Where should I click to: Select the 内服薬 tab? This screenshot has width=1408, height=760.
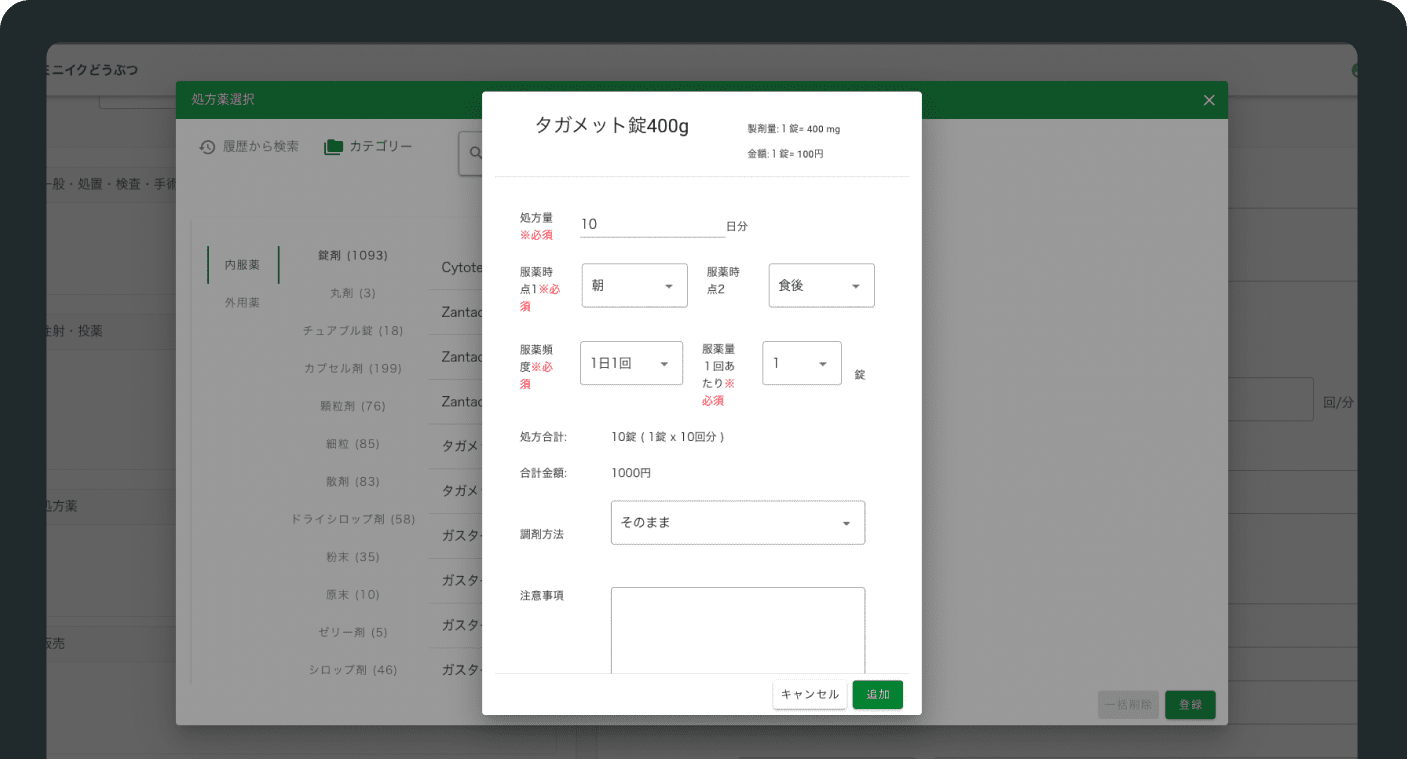pos(242,265)
